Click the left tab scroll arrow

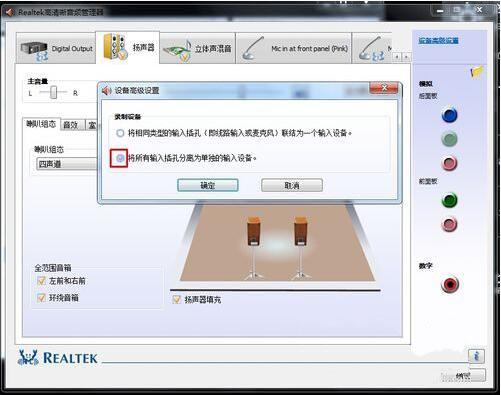click(397, 57)
